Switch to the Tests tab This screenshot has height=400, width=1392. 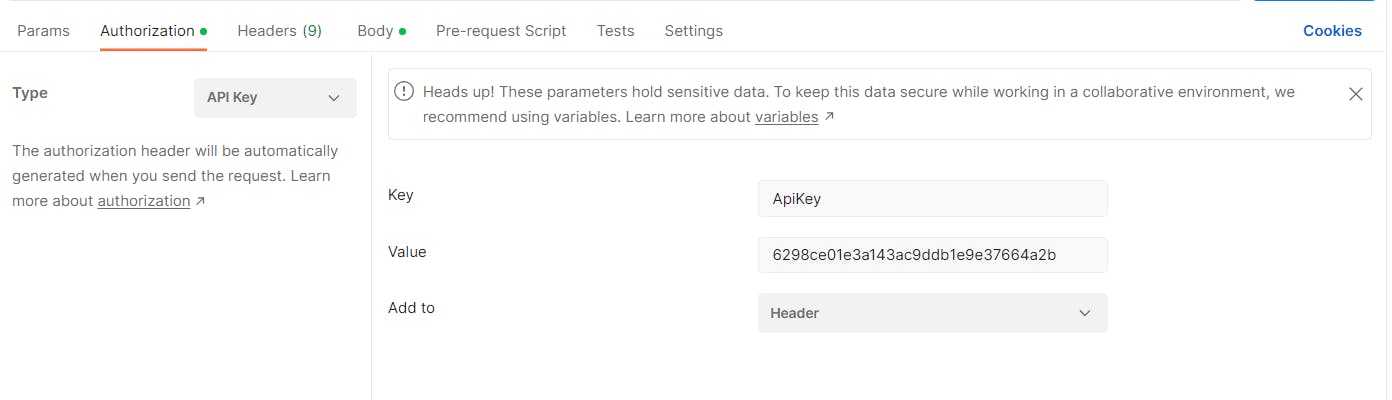[616, 31]
